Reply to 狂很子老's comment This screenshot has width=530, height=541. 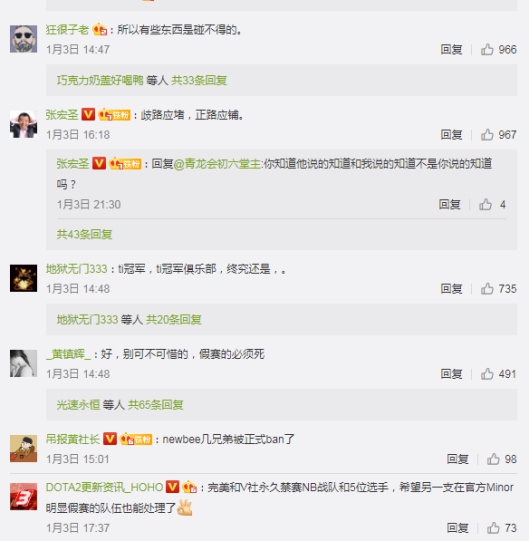point(451,50)
